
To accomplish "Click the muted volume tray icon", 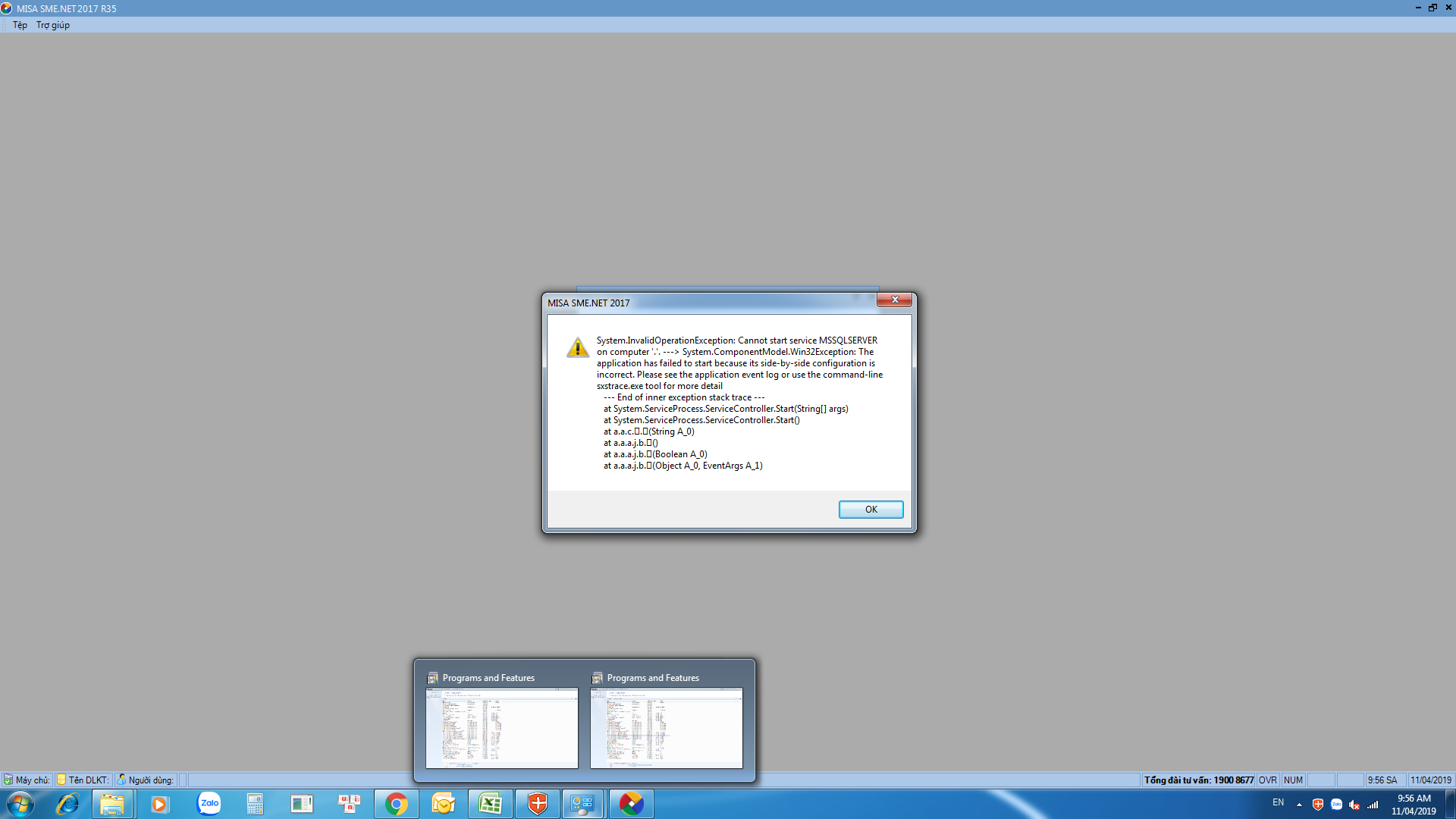I will pyautogui.click(x=1354, y=805).
